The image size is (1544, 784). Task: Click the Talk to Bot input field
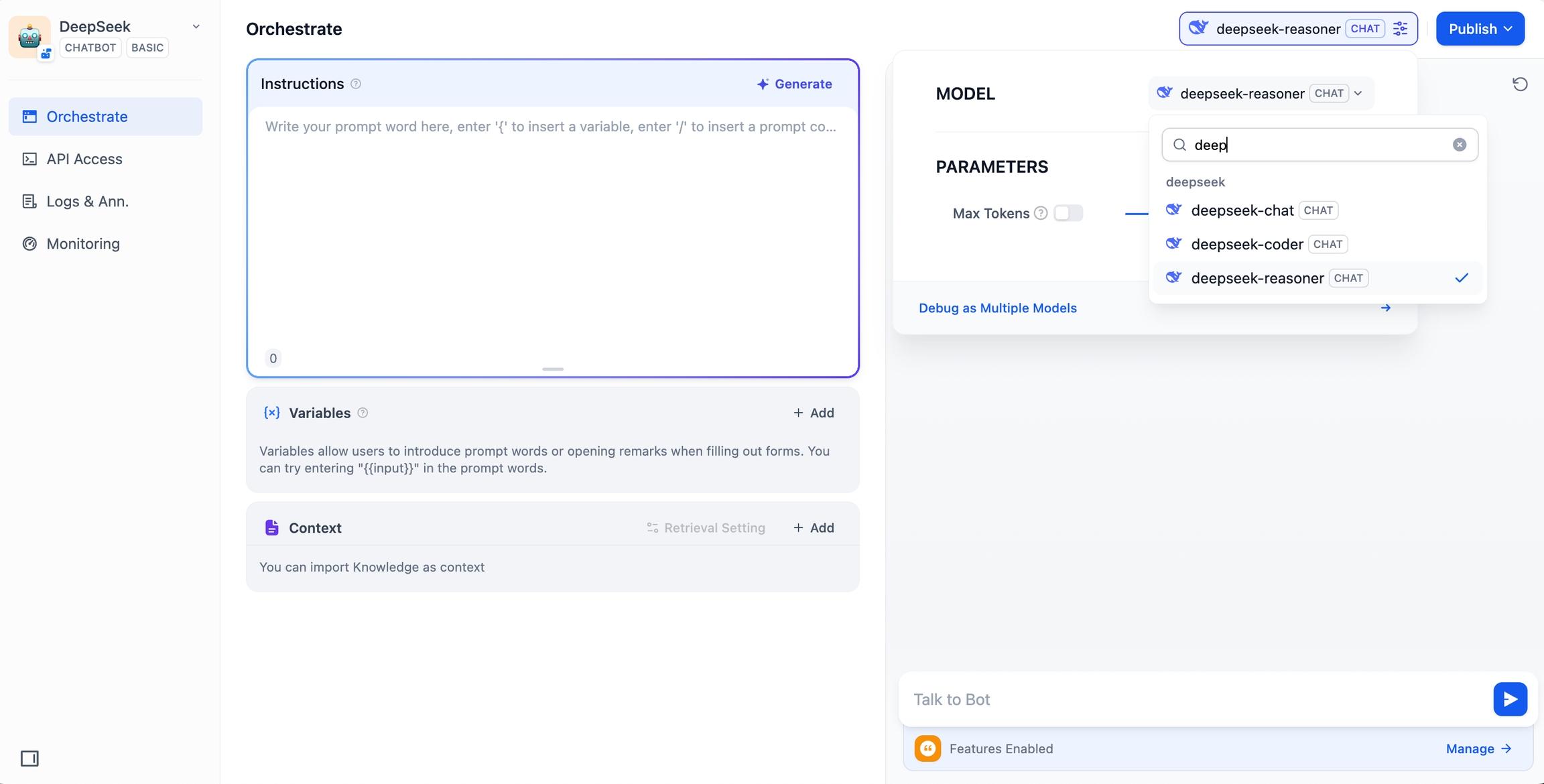point(1193,699)
